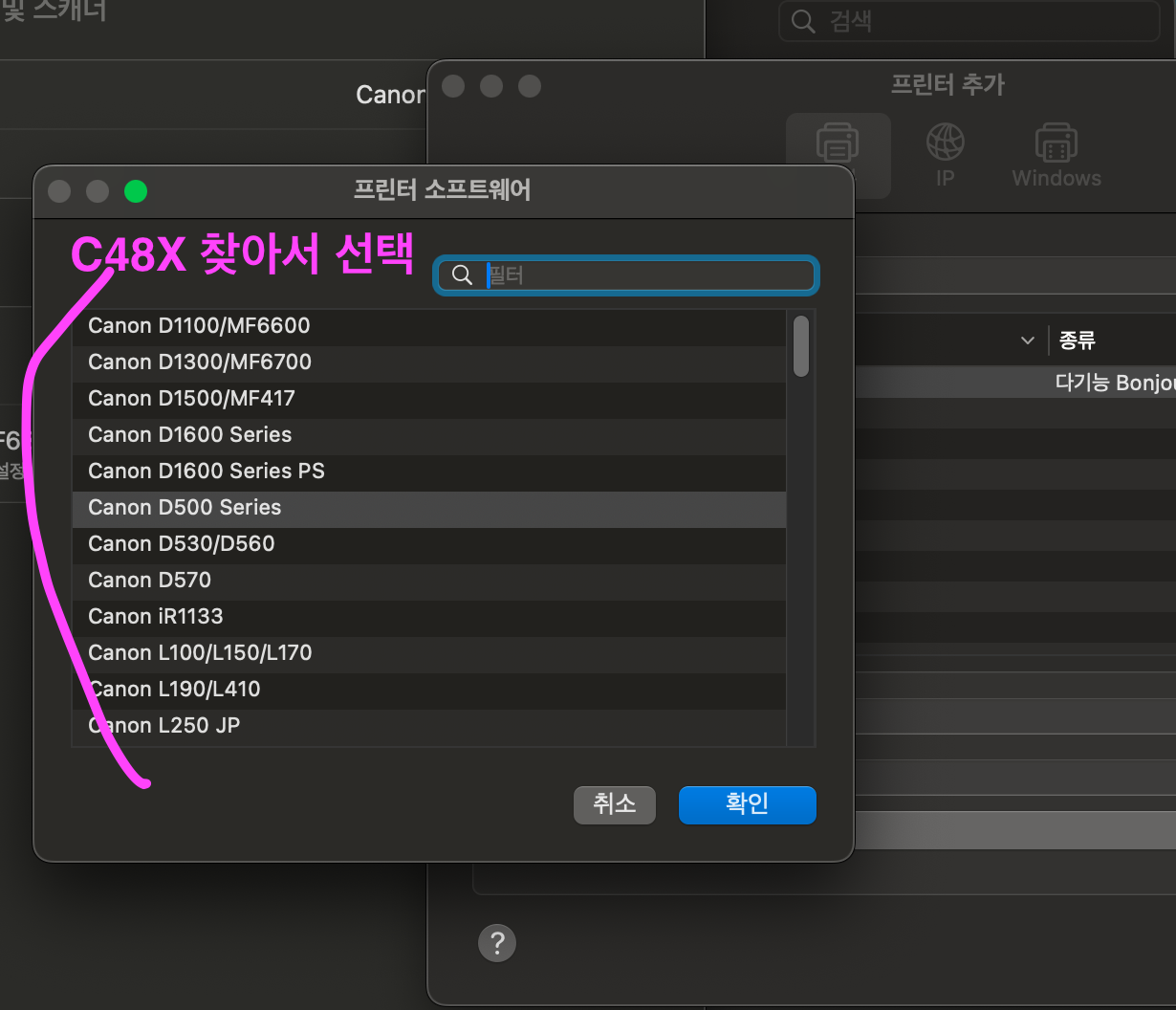Select the Windows printer icon tab

point(1056,155)
